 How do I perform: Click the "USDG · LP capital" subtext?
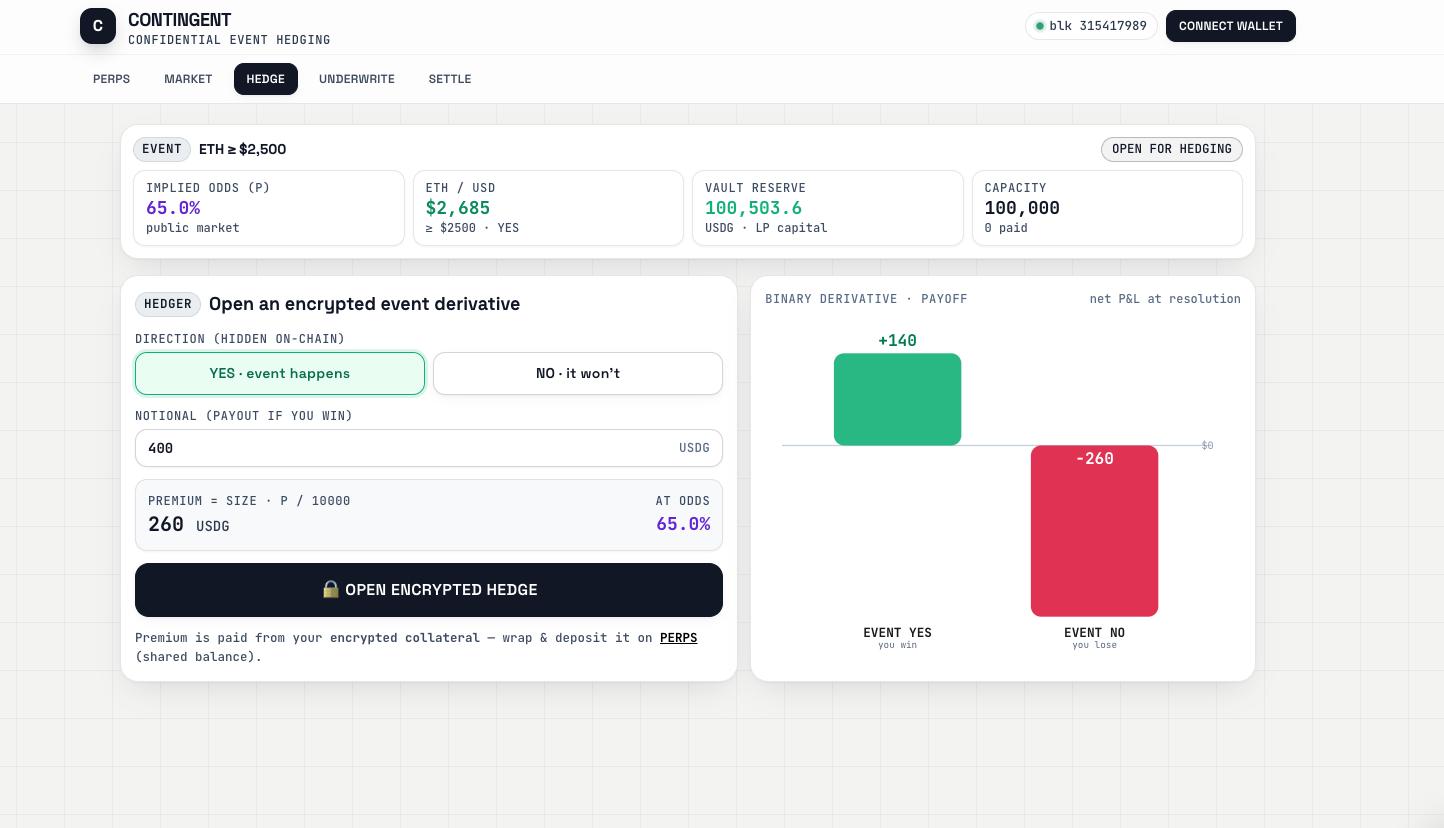click(x=766, y=228)
